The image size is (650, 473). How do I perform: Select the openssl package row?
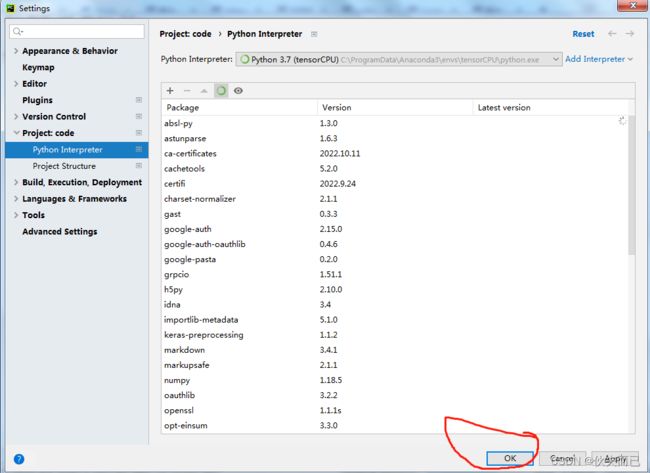395,410
